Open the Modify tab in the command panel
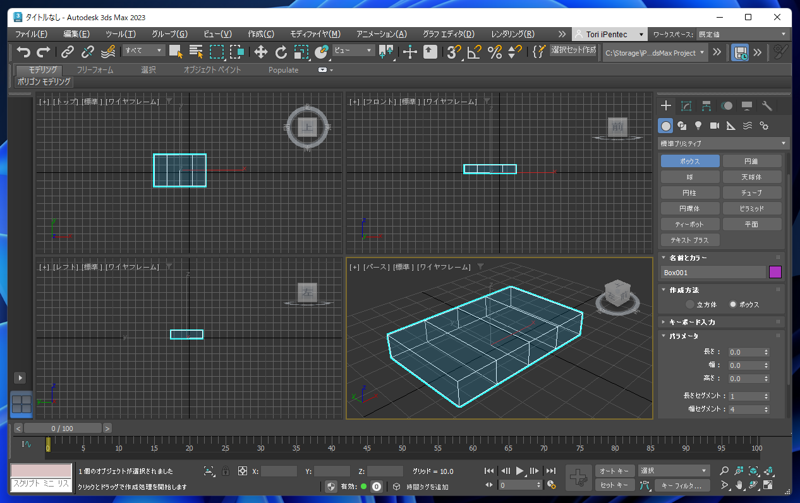 686,105
